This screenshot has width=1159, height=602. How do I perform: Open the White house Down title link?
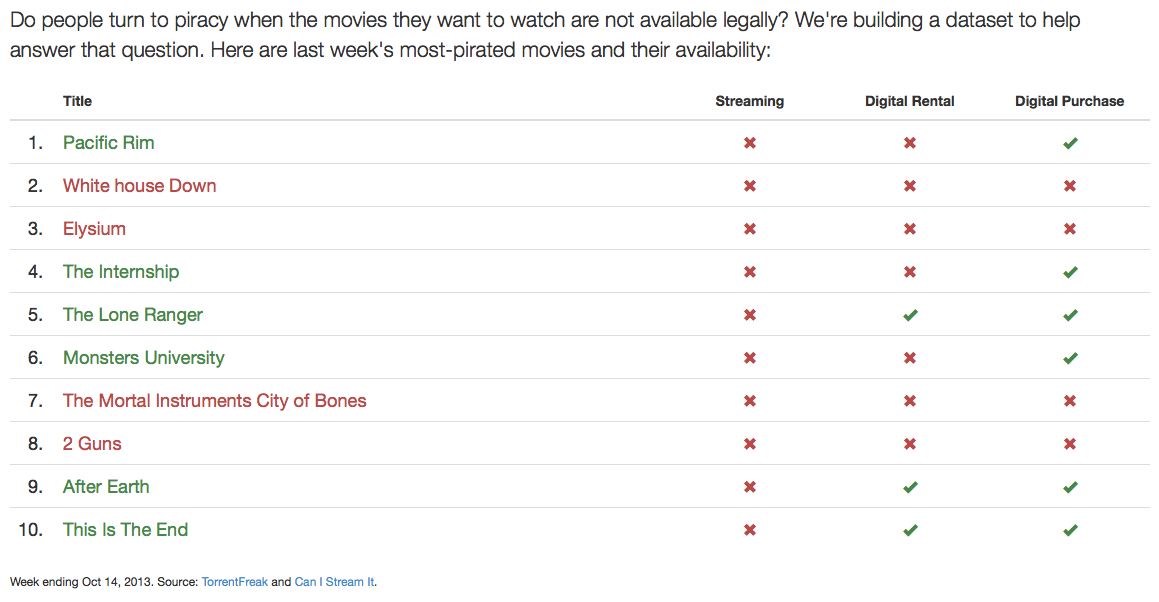(x=139, y=186)
